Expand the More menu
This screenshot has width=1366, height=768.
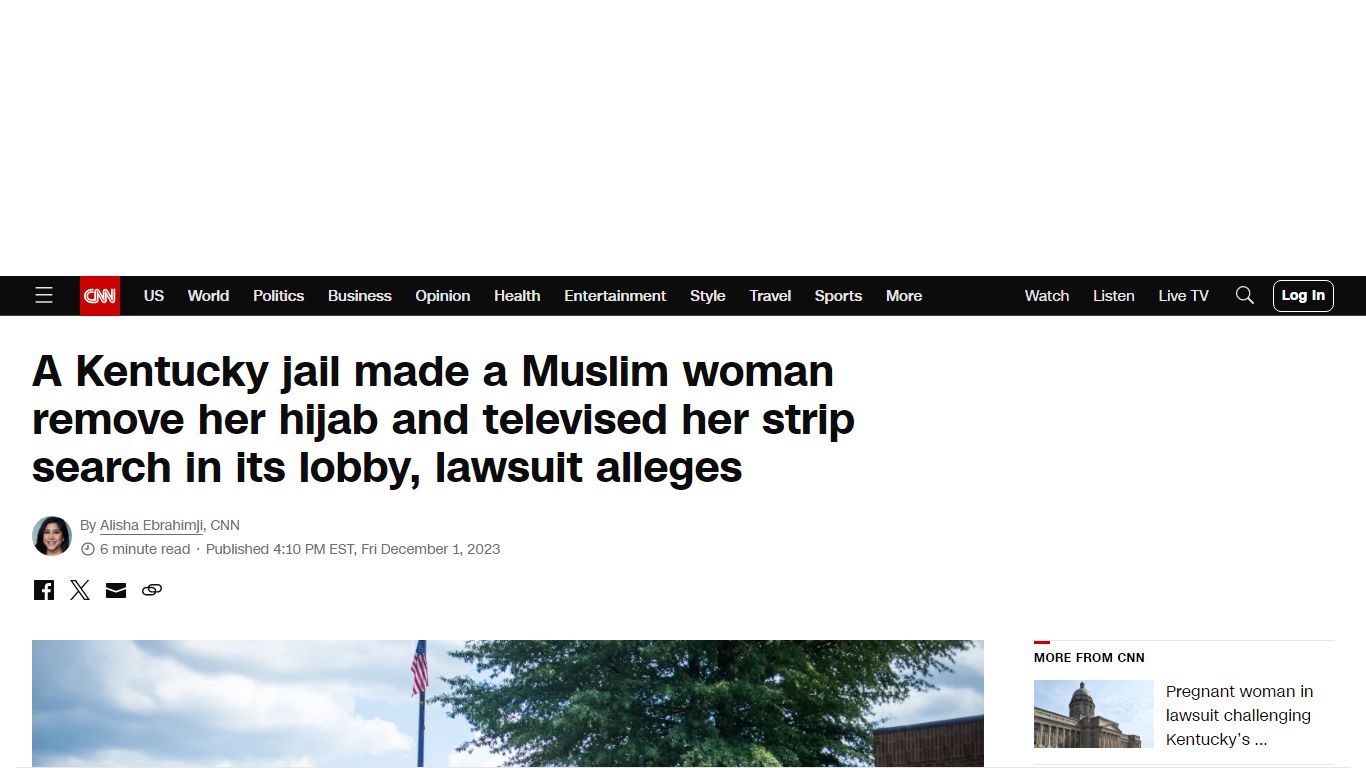(904, 296)
